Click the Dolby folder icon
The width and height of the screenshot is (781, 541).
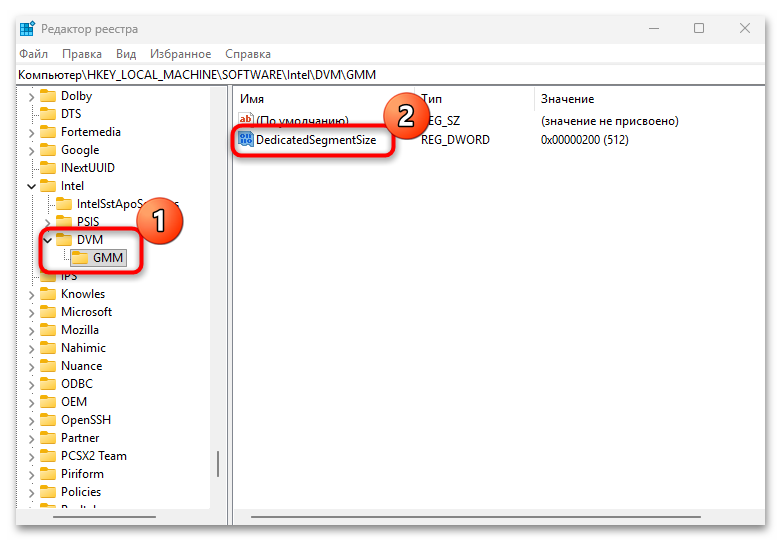pyautogui.click(x=48, y=96)
